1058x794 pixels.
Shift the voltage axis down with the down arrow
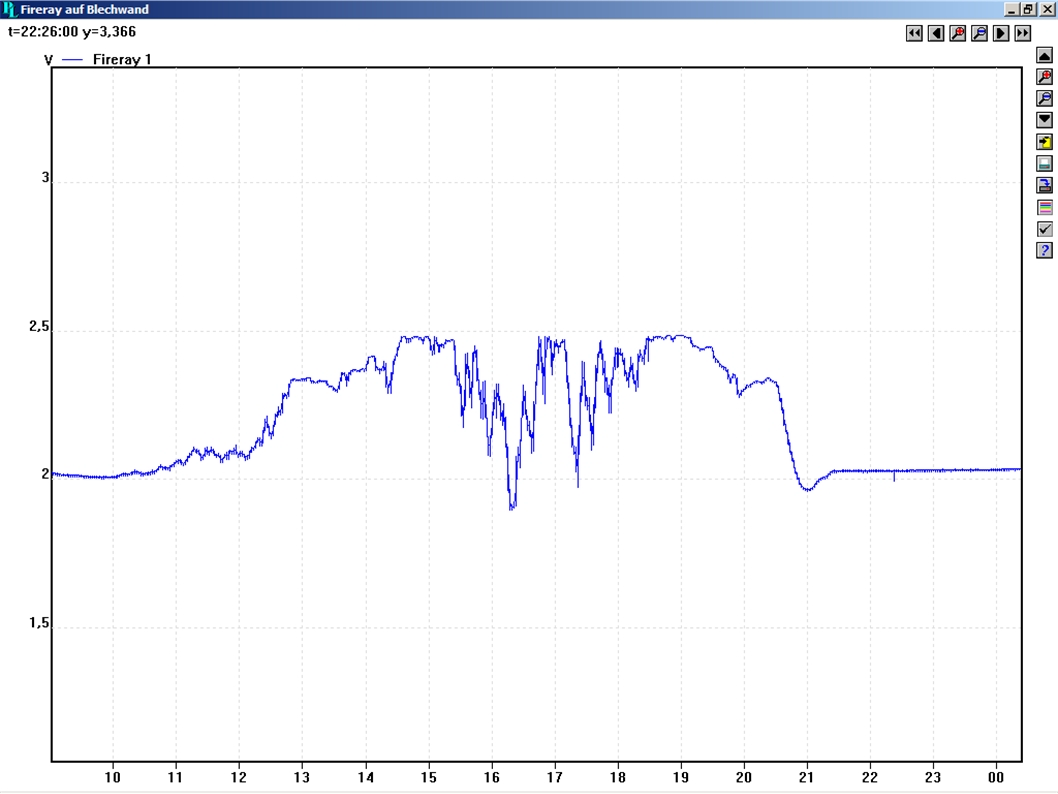coord(1045,120)
